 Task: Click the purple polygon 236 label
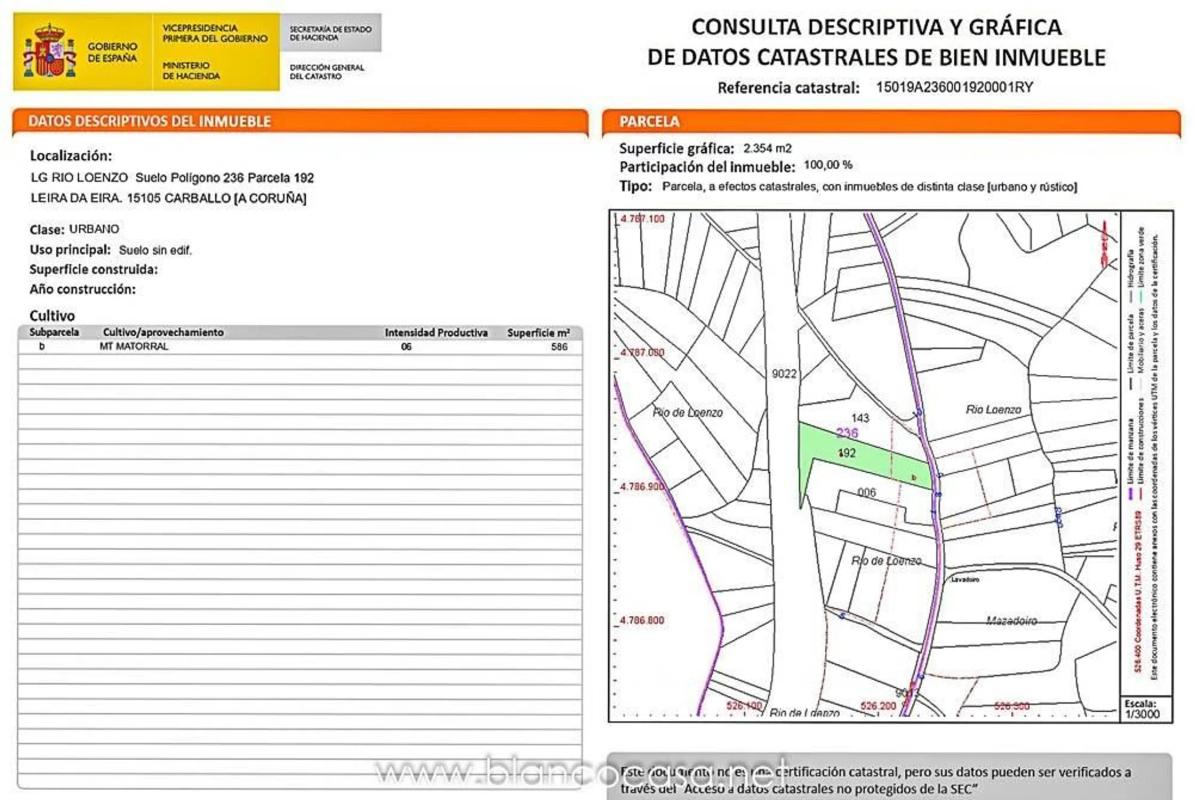pyautogui.click(x=847, y=433)
